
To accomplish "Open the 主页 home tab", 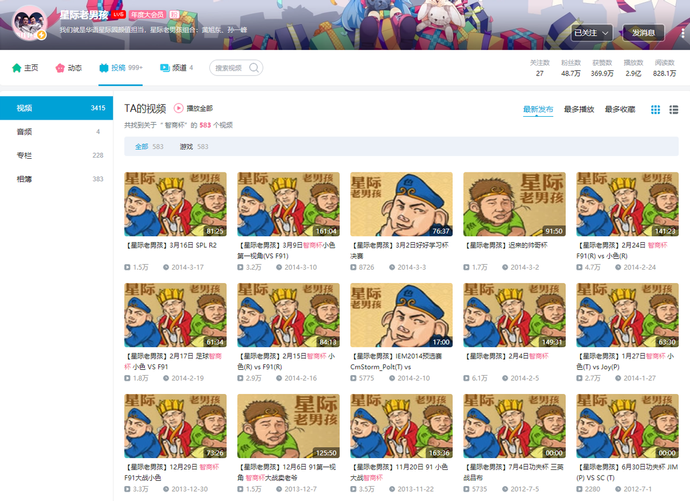I will coord(25,68).
